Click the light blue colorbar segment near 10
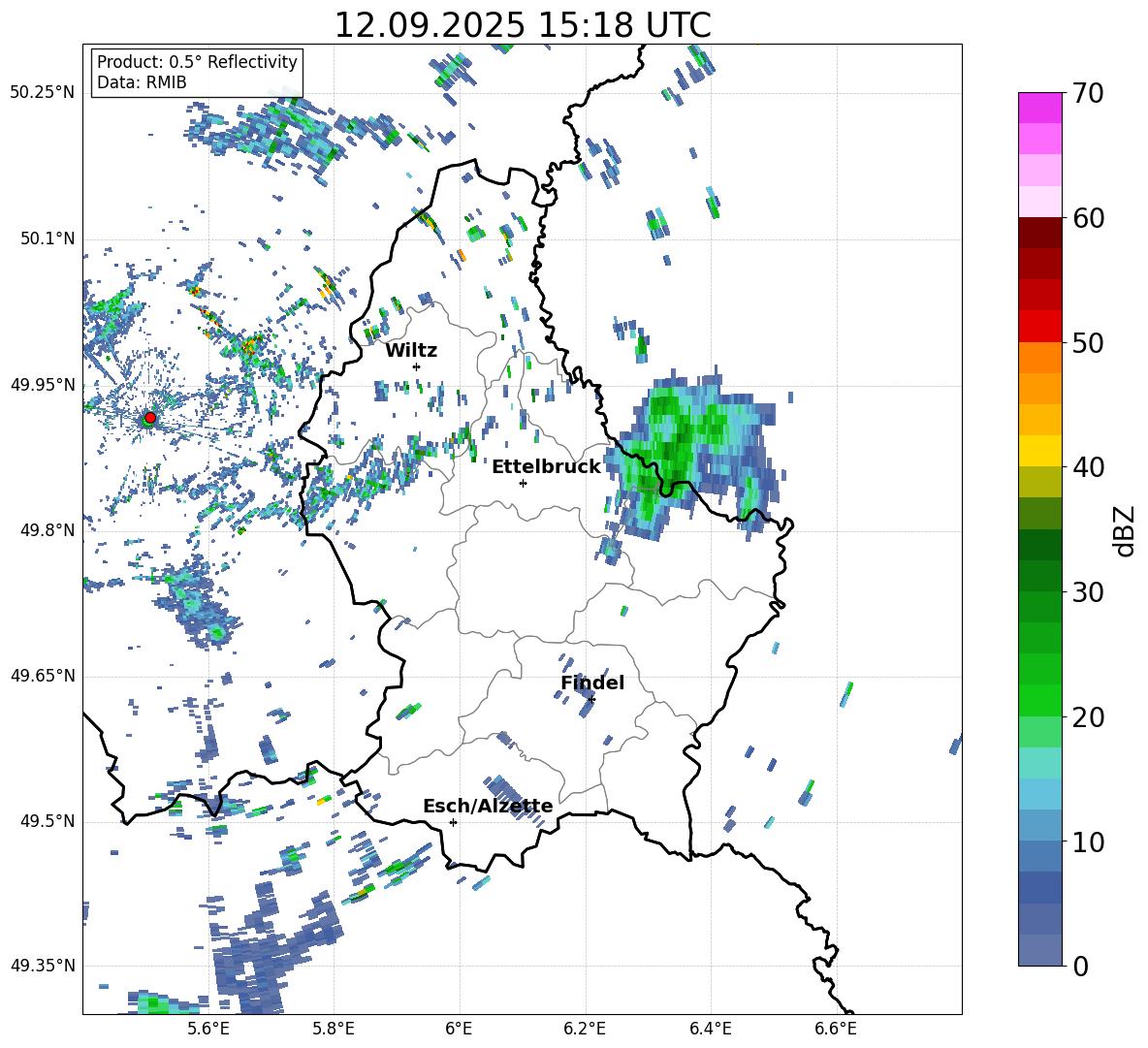The height and width of the screenshot is (1048, 1148). click(1039, 825)
